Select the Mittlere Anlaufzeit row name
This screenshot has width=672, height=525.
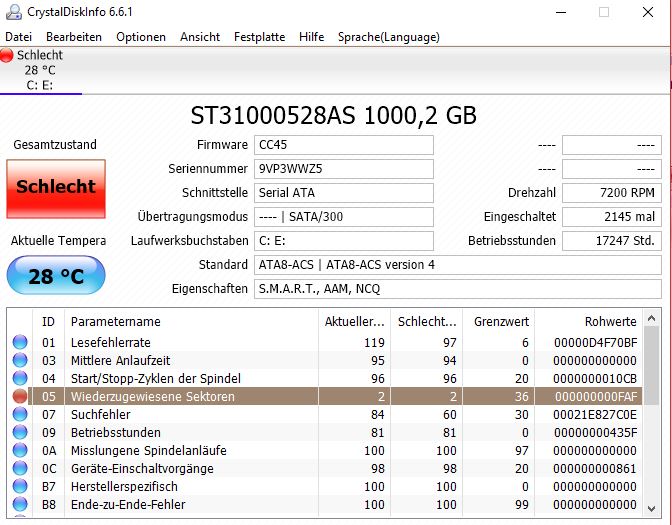pos(120,361)
